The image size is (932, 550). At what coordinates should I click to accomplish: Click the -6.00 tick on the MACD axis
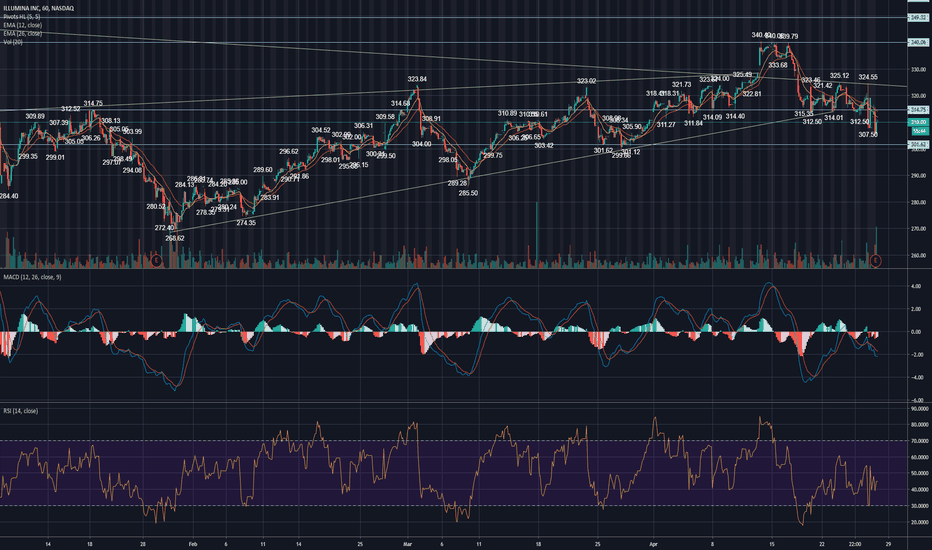[x=916, y=401]
